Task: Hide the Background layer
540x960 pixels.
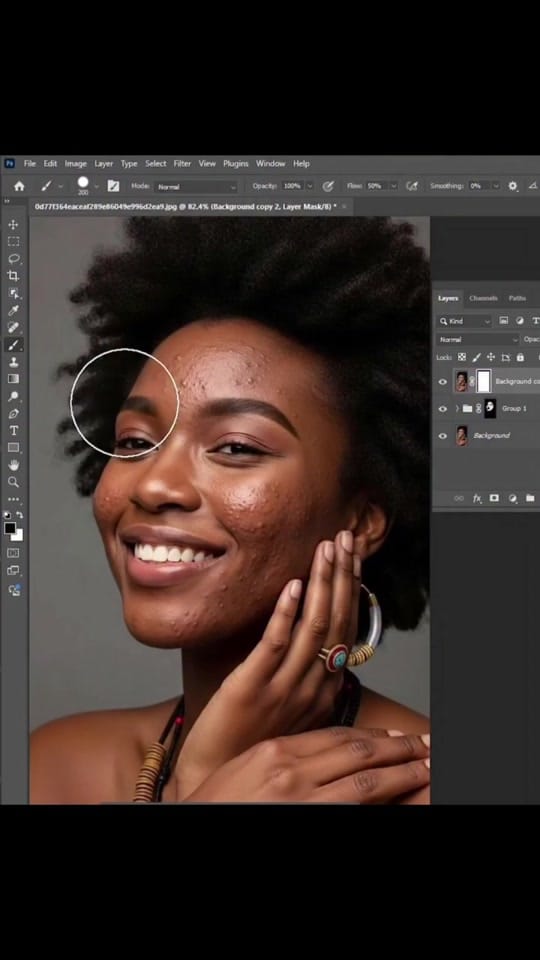Action: 443,436
